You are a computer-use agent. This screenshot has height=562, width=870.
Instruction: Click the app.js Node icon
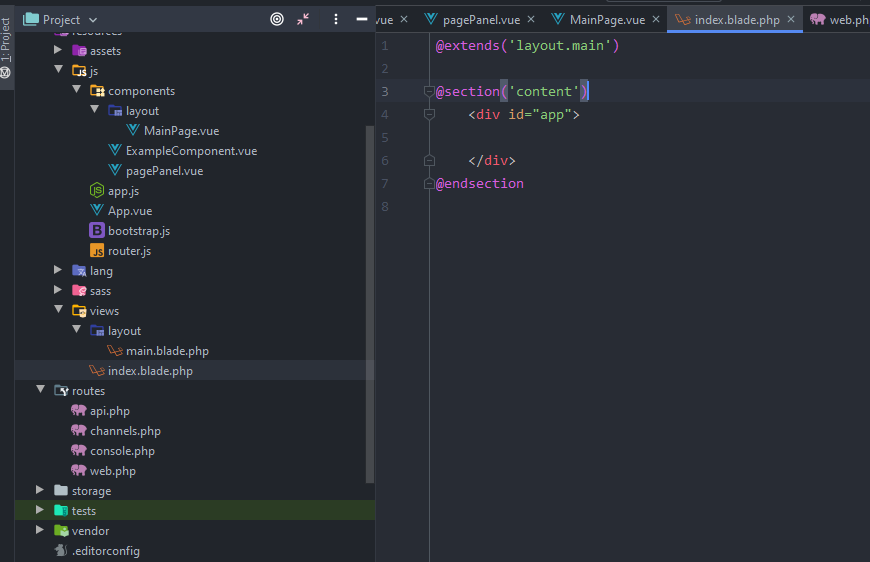(x=97, y=190)
